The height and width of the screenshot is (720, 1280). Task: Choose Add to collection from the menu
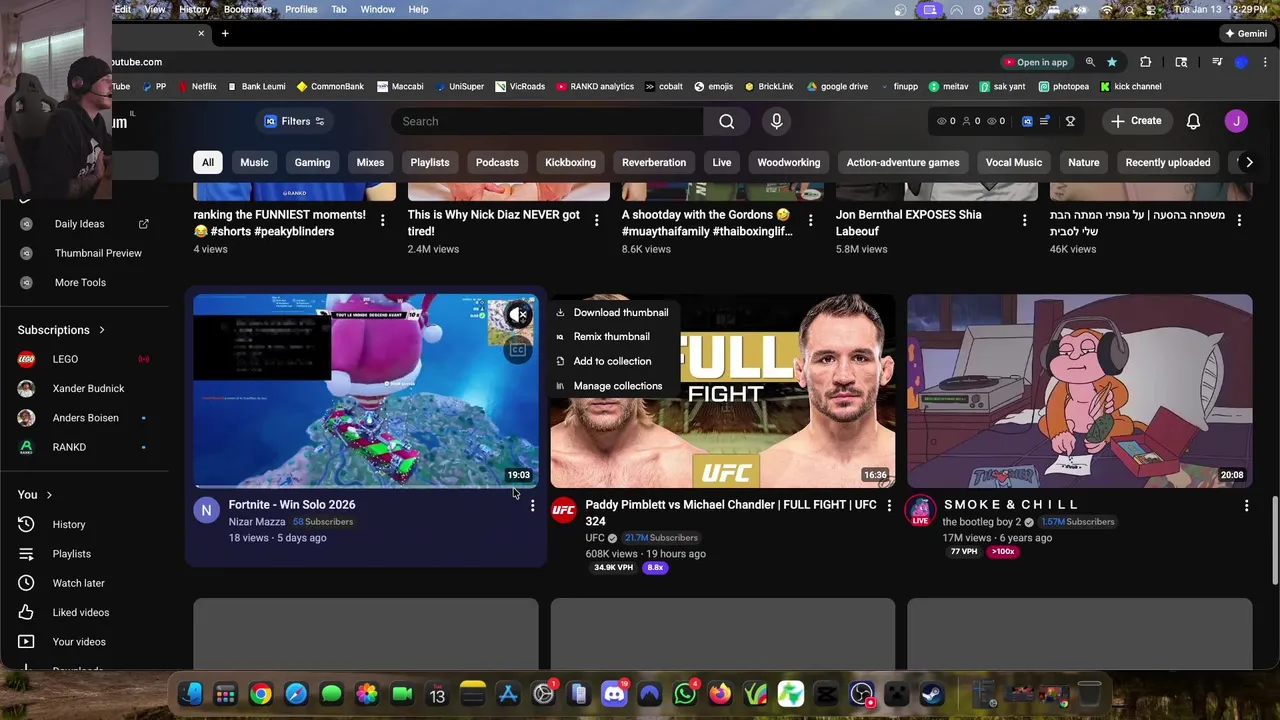click(612, 361)
